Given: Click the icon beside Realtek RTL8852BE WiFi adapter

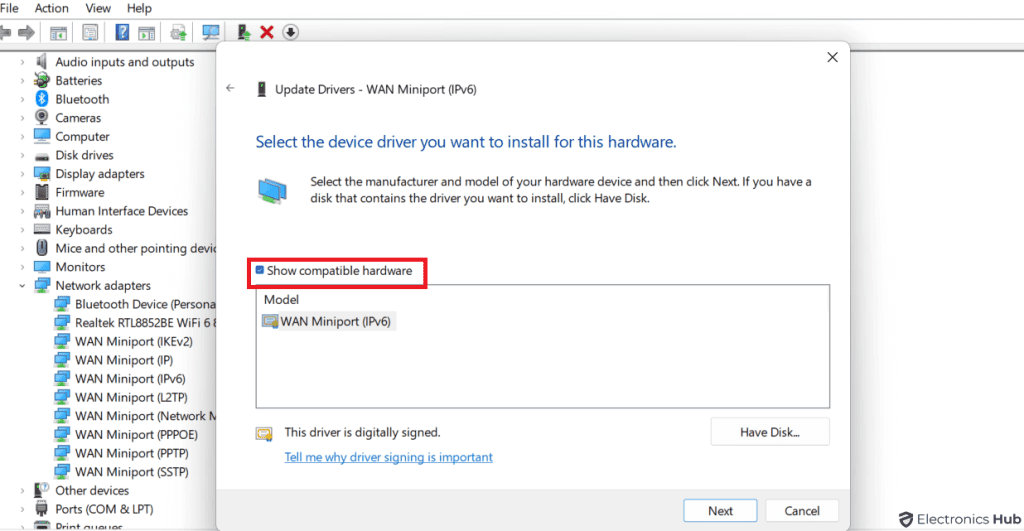Looking at the screenshot, I should [62, 322].
